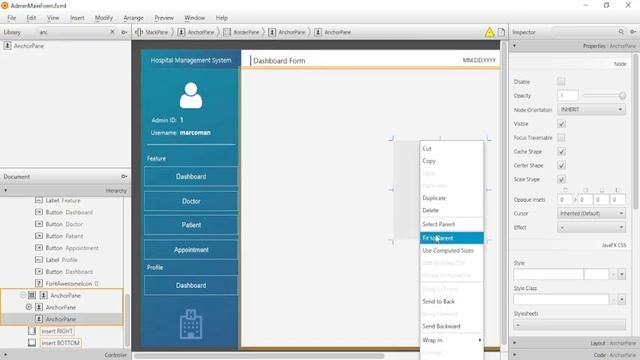Screen dimensions: 640x360
Task: Click Doctor button in form preview
Action: pyautogui.click(x=191, y=201)
